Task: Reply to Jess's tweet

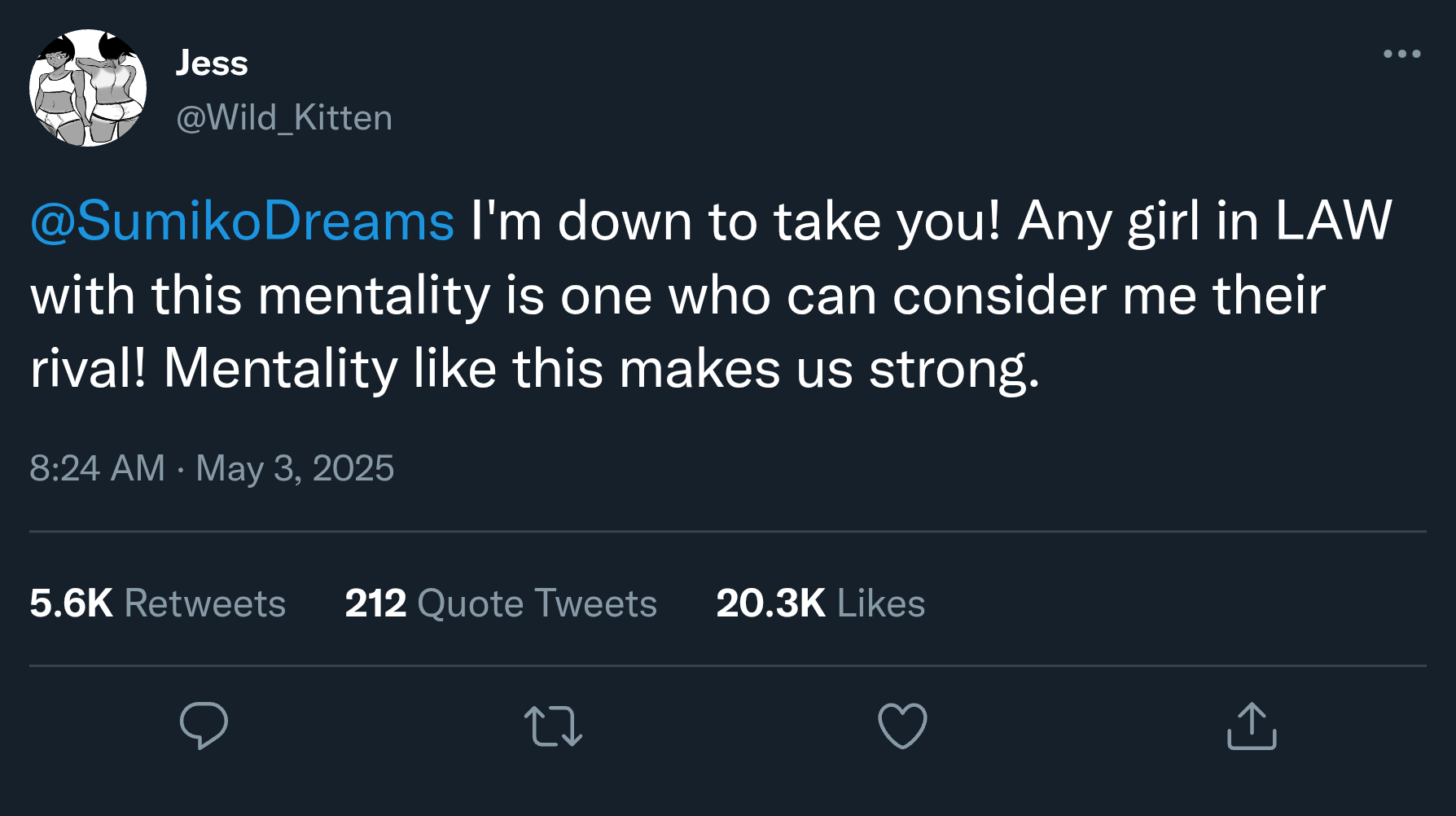Action: (x=204, y=725)
